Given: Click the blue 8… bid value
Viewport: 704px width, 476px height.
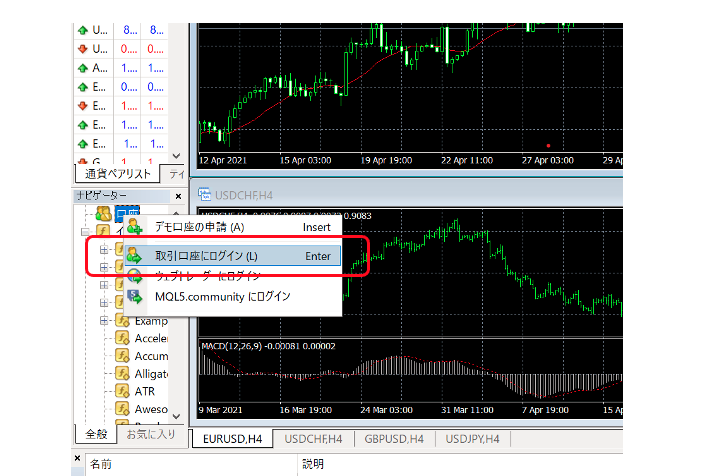Looking at the screenshot, I should click(x=130, y=30).
